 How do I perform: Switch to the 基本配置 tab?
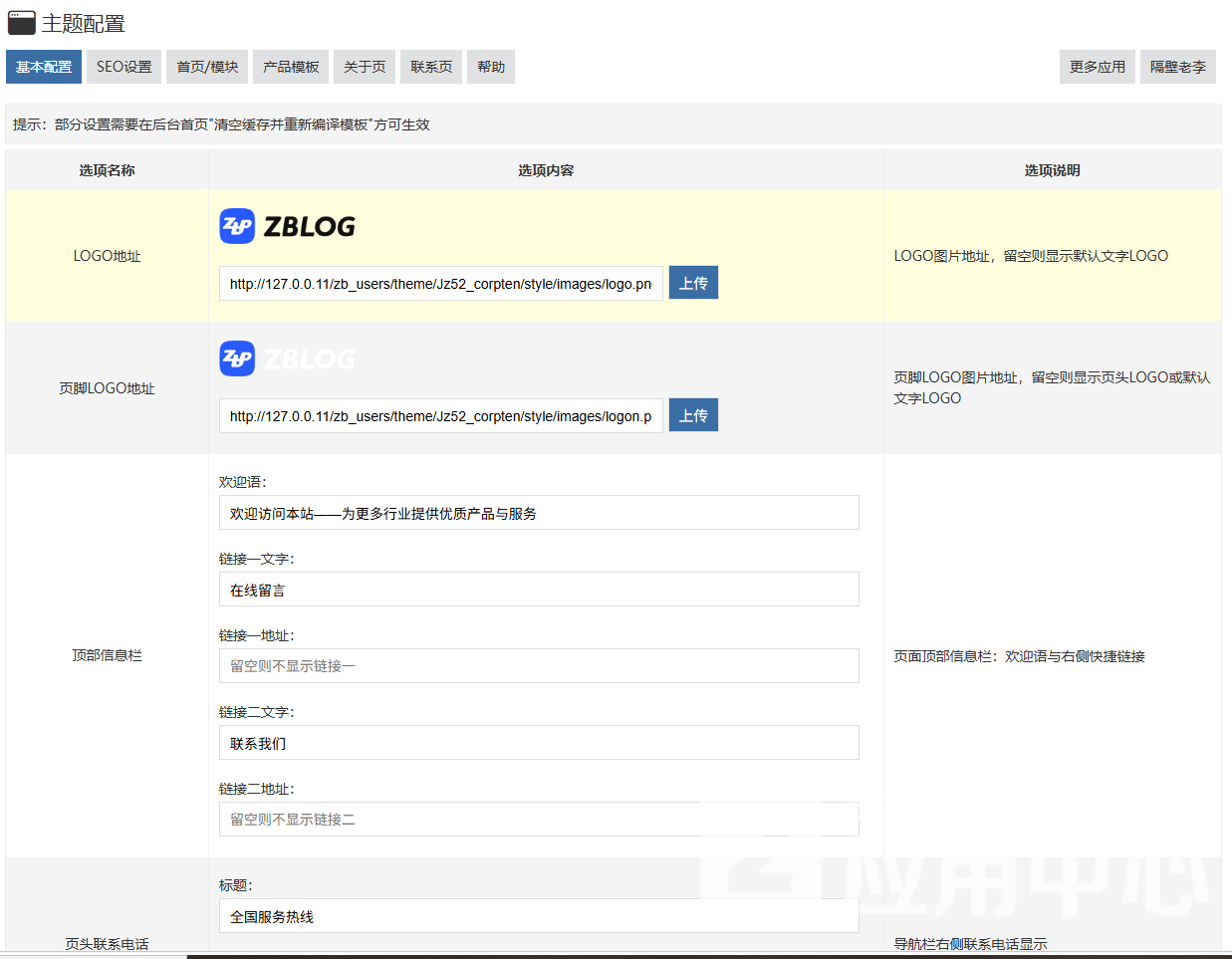tap(44, 67)
